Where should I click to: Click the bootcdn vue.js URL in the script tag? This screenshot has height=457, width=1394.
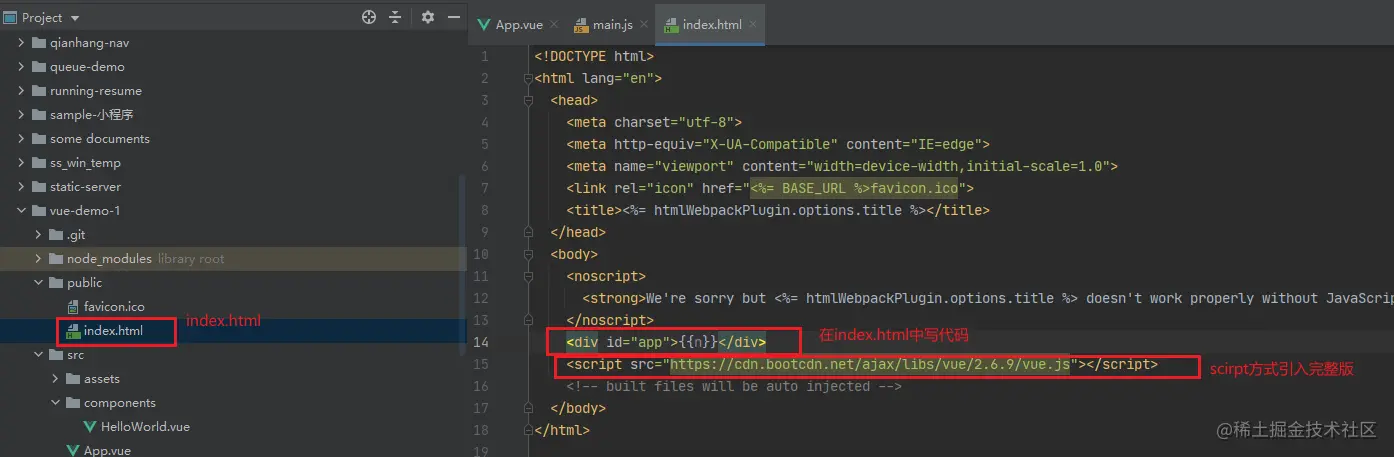tap(870, 364)
